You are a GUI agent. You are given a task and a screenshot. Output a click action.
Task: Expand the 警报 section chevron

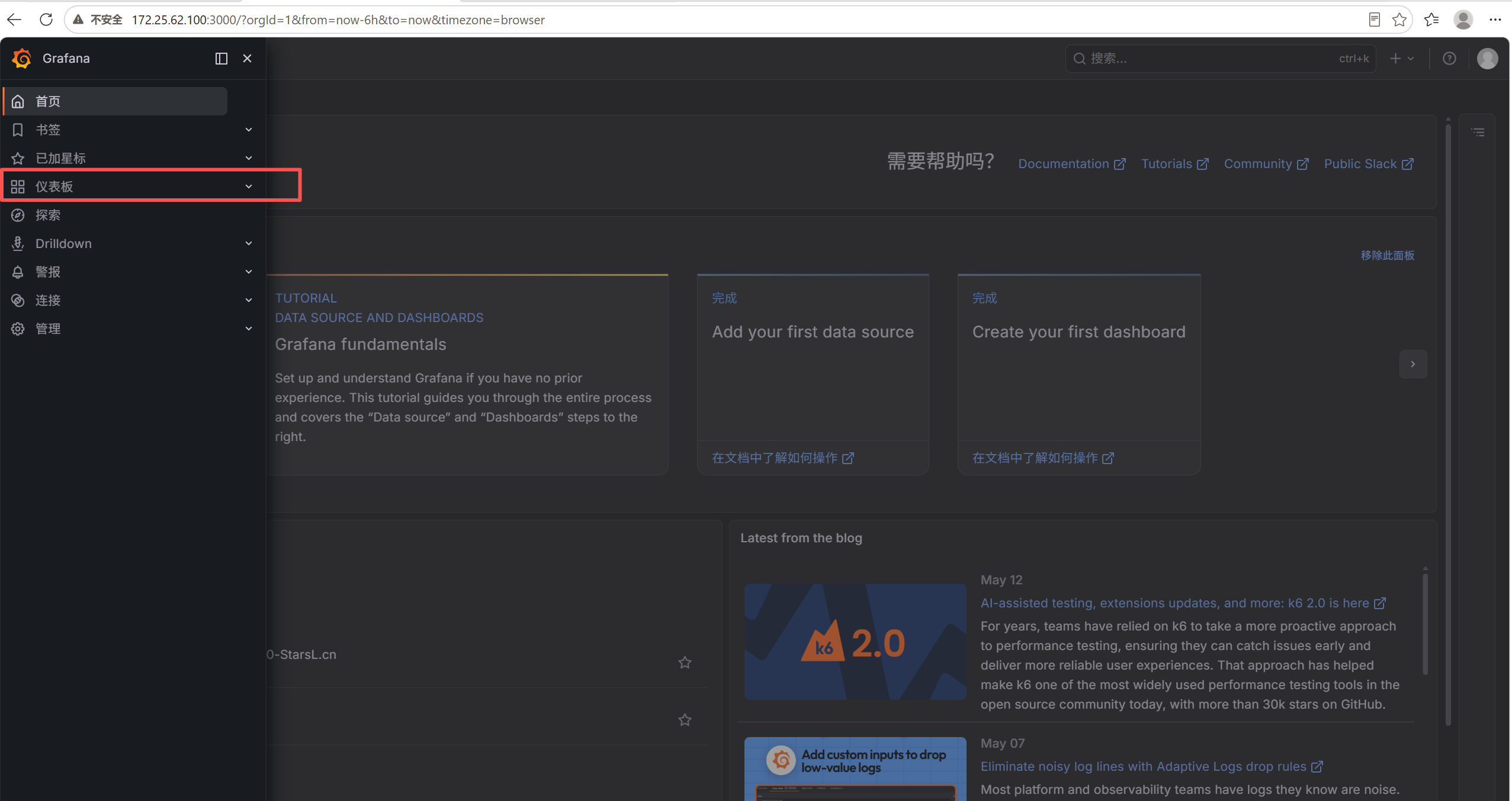pyautogui.click(x=249, y=272)
